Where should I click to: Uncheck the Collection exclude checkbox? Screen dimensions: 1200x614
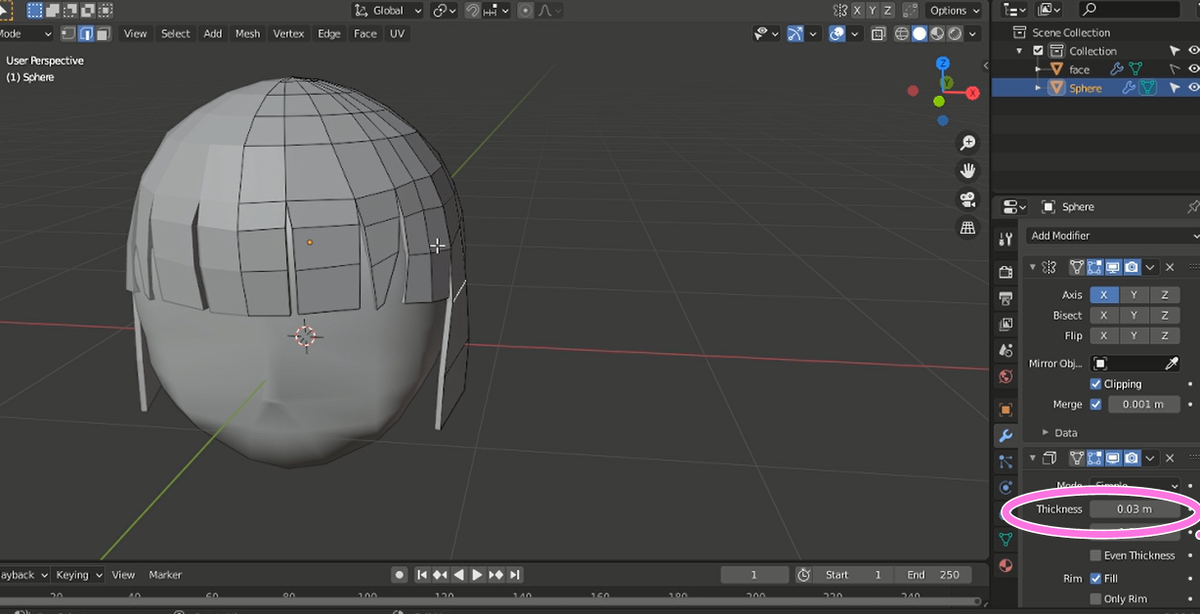click(1038, 51)
